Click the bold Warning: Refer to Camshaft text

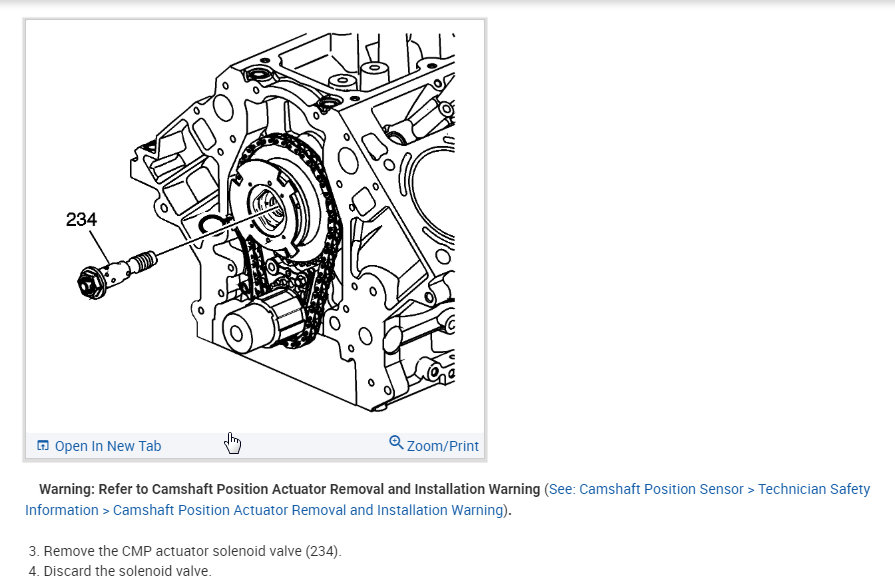point(289,489)
